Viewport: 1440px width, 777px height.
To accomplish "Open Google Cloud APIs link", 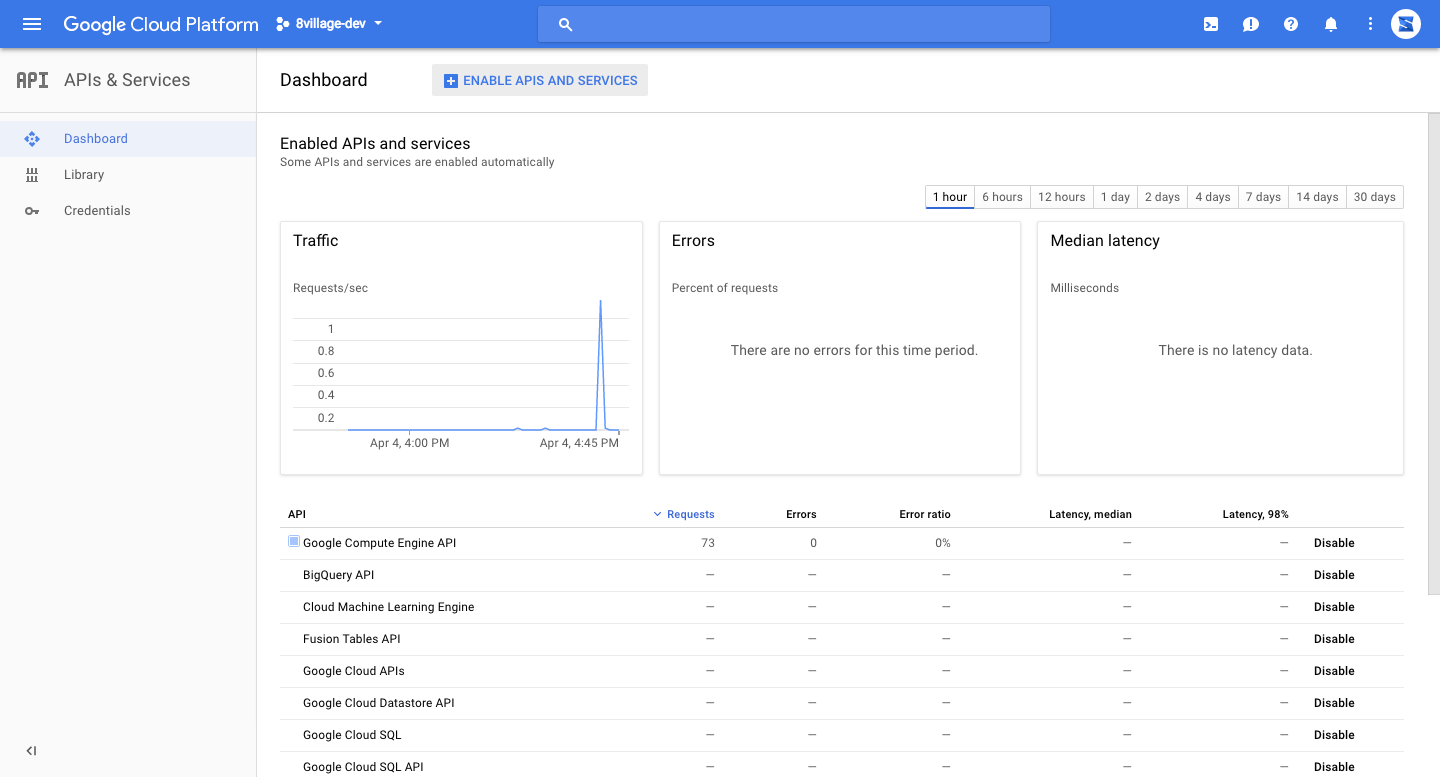I will (x=353, y=671).
